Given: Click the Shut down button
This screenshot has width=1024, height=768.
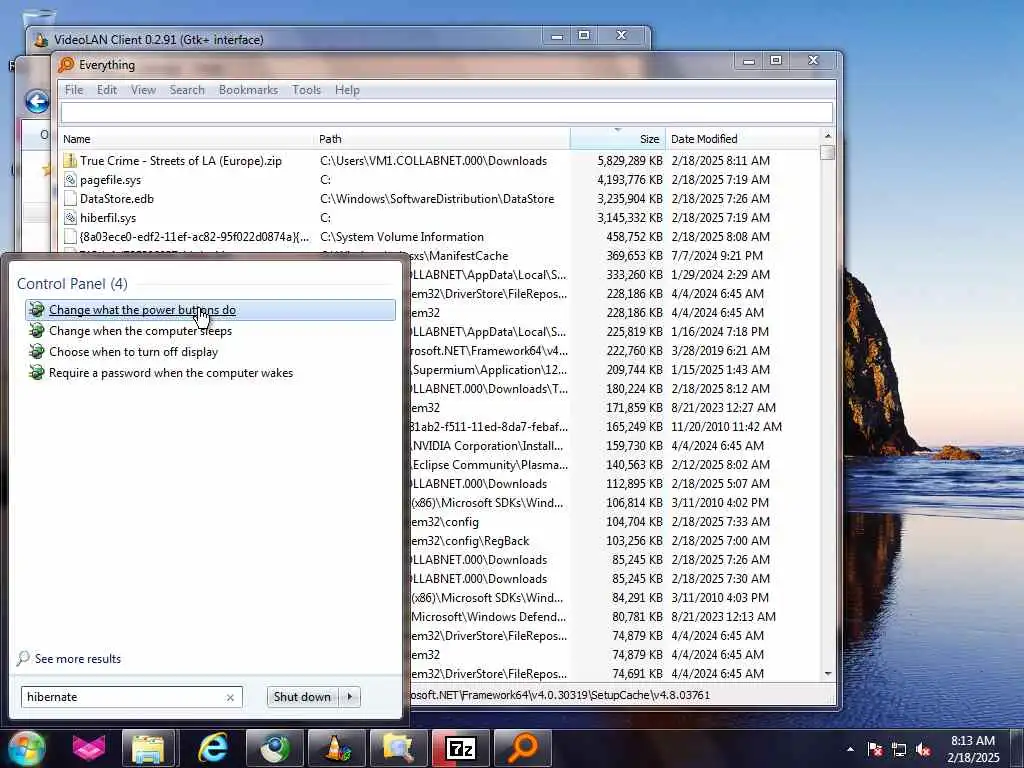Looking at the screenshot, I should (302, 697).
